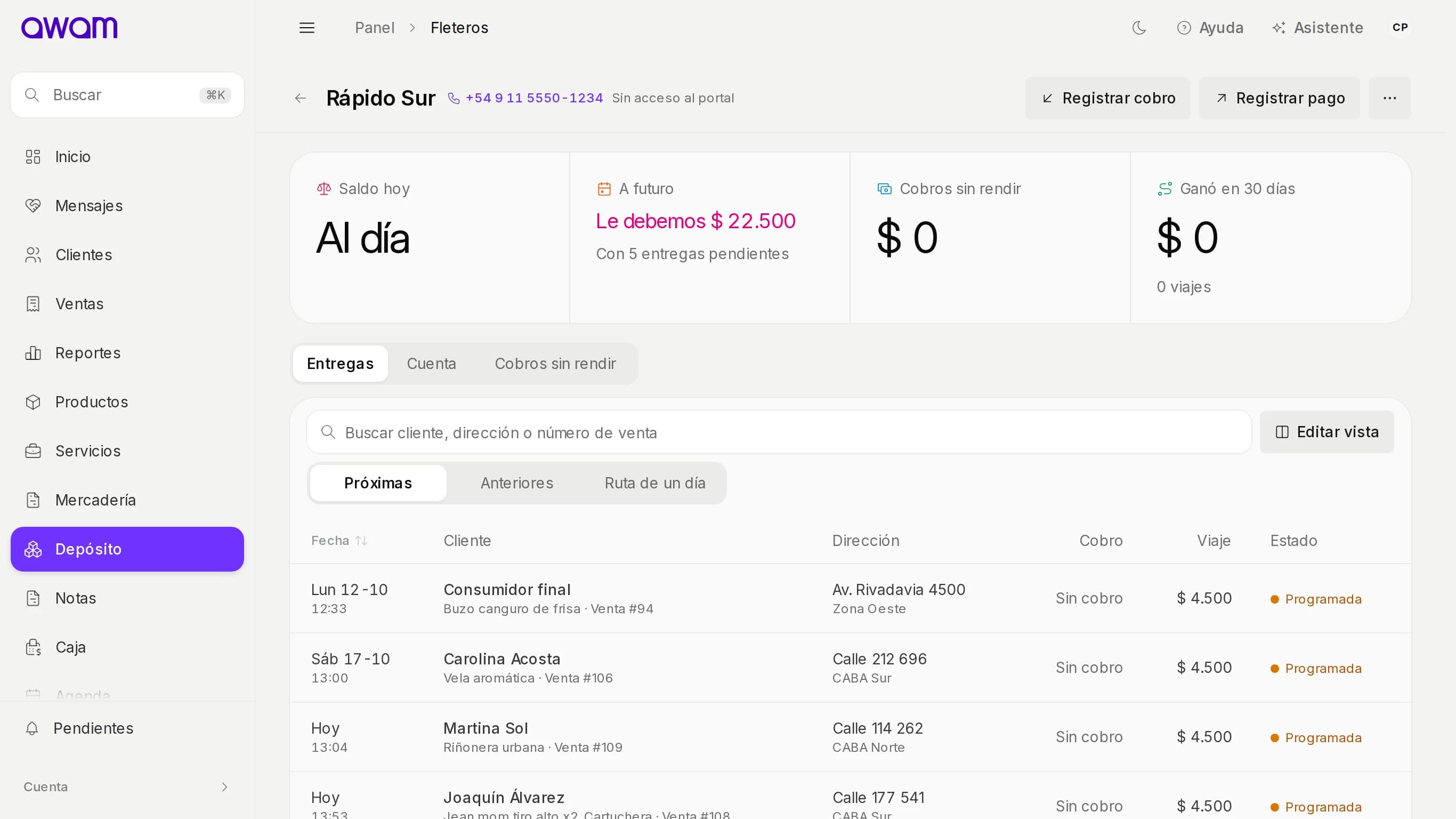Screen dimensions: 1456x819
Task: Expand the Cuenta section chevron
Action: [224, 788]
